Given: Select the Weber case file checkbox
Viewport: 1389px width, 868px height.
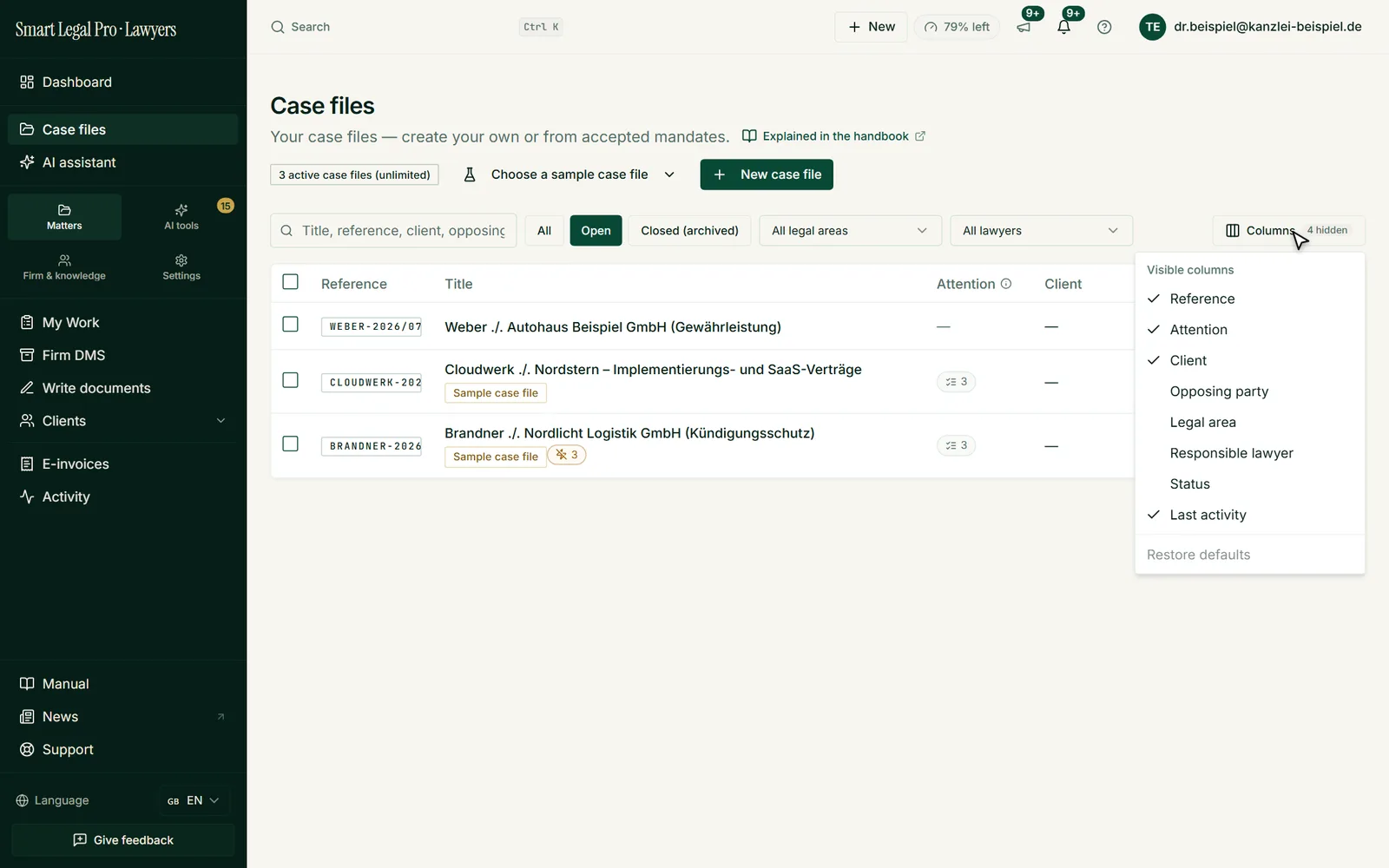Looking at the screenshot, I should pos(291,324).
